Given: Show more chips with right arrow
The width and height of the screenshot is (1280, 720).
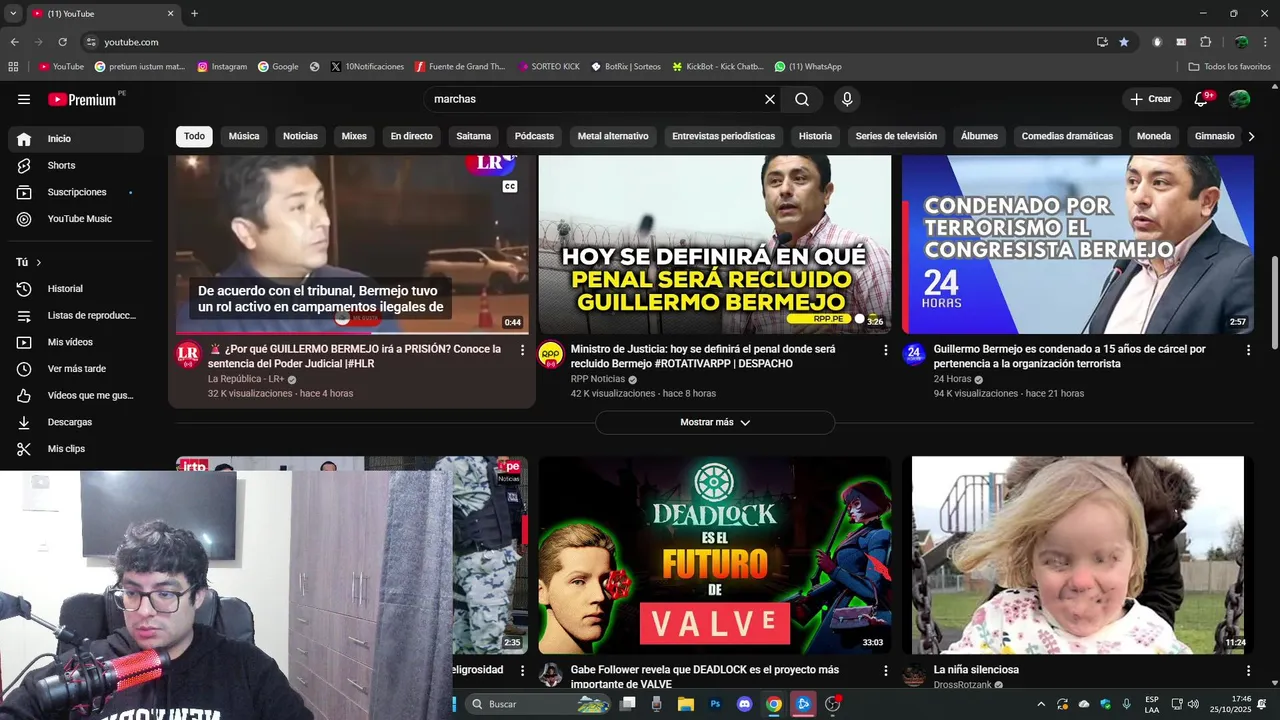Looking at the screenshot, I should [x=1251, y=136].
